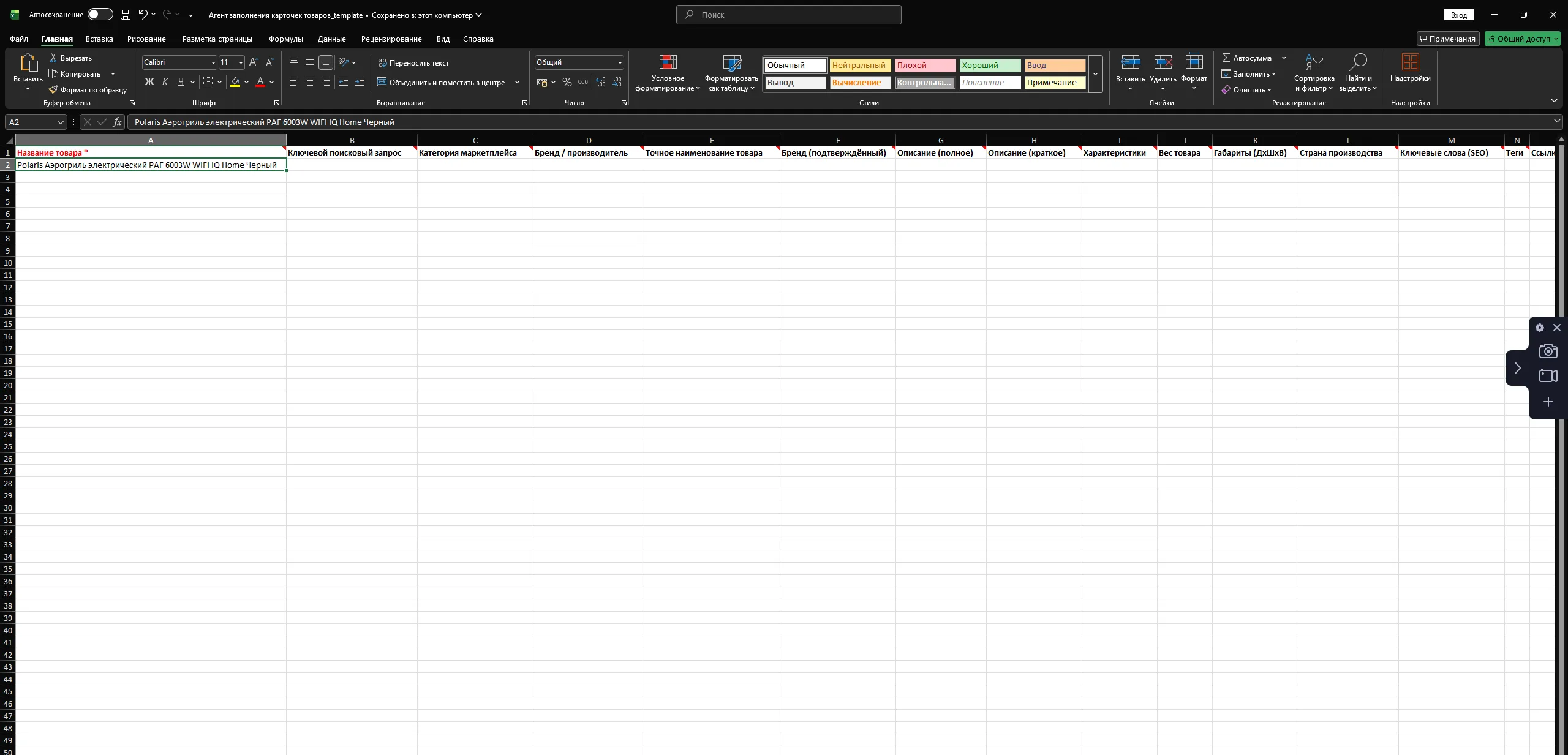Click the Conditional Formatting icon
Viewport: 1568px width, 755px height.
[x=668, y=62]
